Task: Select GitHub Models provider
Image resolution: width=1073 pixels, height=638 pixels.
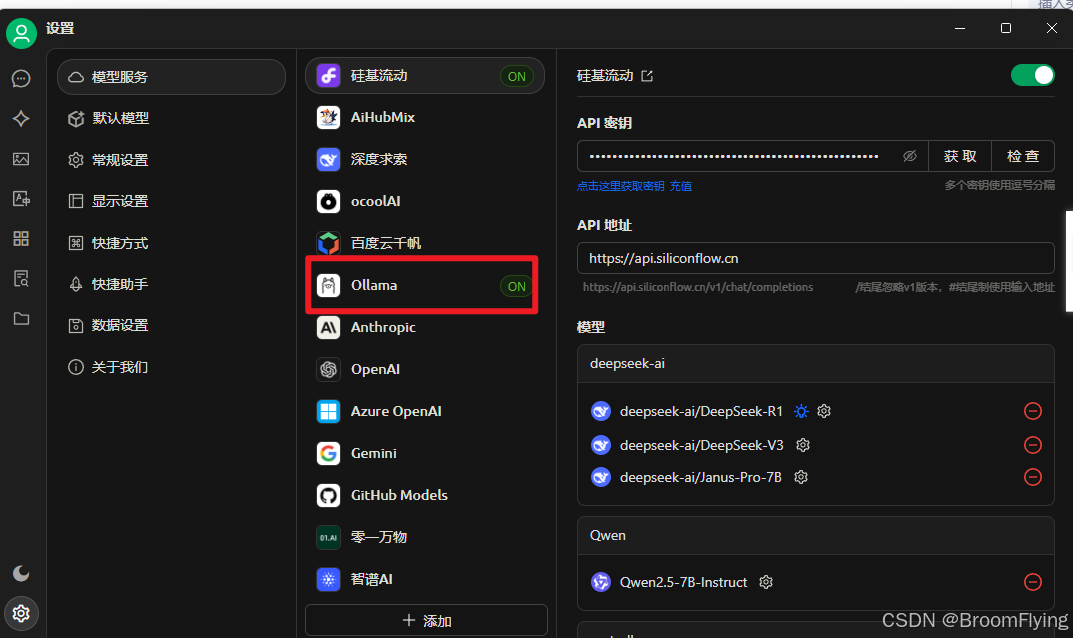Action: (x=424, y=495)
